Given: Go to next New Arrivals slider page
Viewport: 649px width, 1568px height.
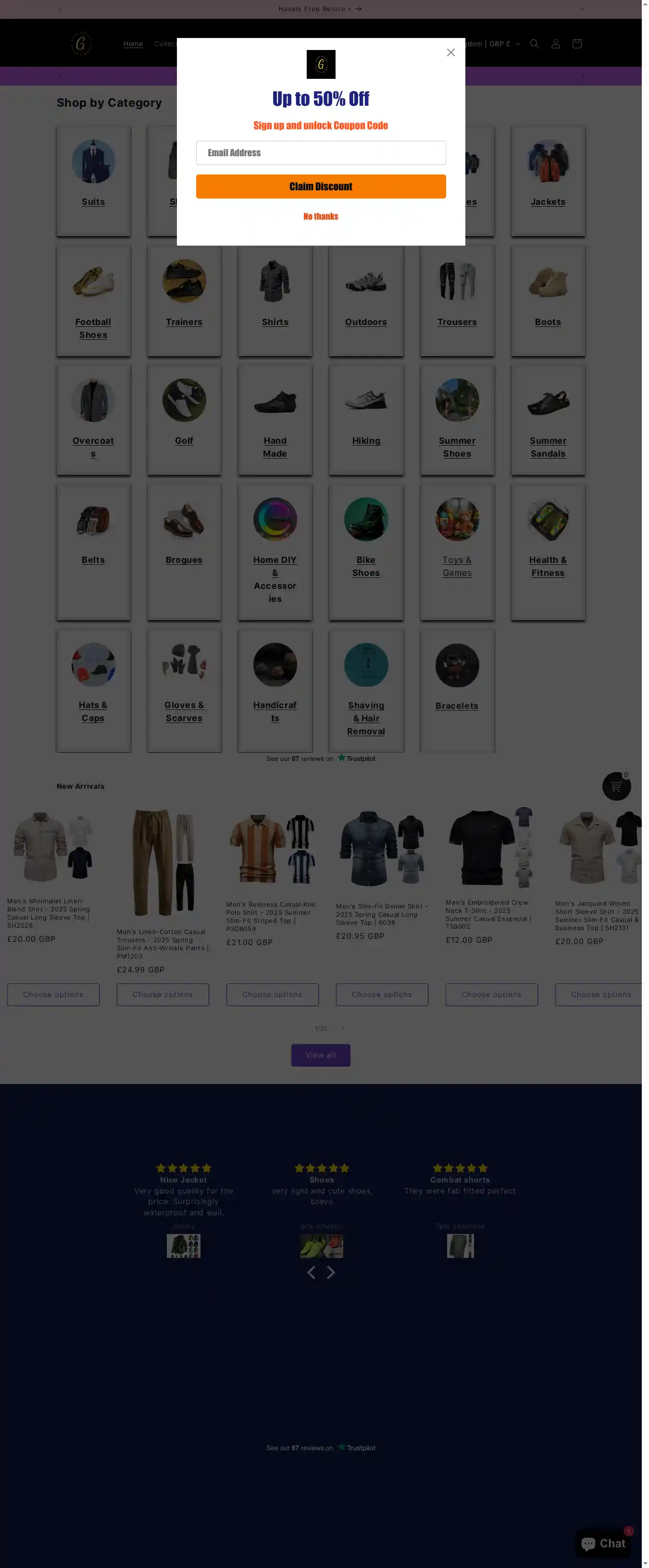Looking at the screenshot, I should pyautogui.click(x=342, y=1028).
